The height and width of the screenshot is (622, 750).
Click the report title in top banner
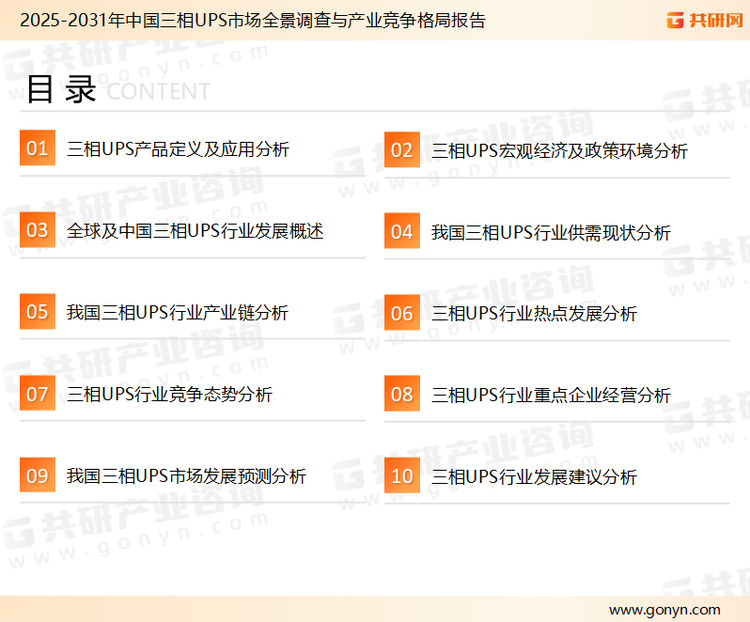coord(253,20)
